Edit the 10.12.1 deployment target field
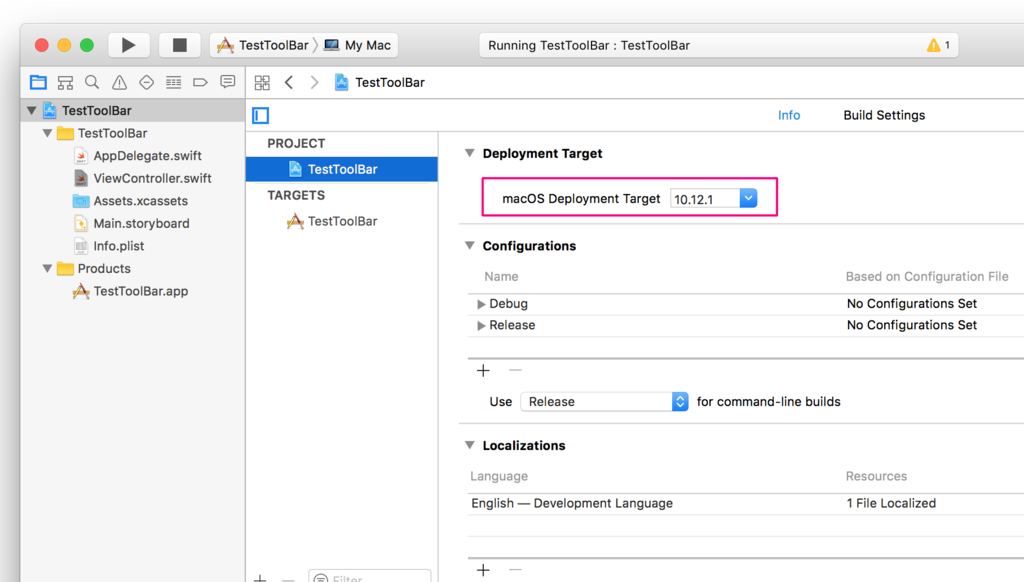Viewport: 1024px width, 582px height. [705, 199]
